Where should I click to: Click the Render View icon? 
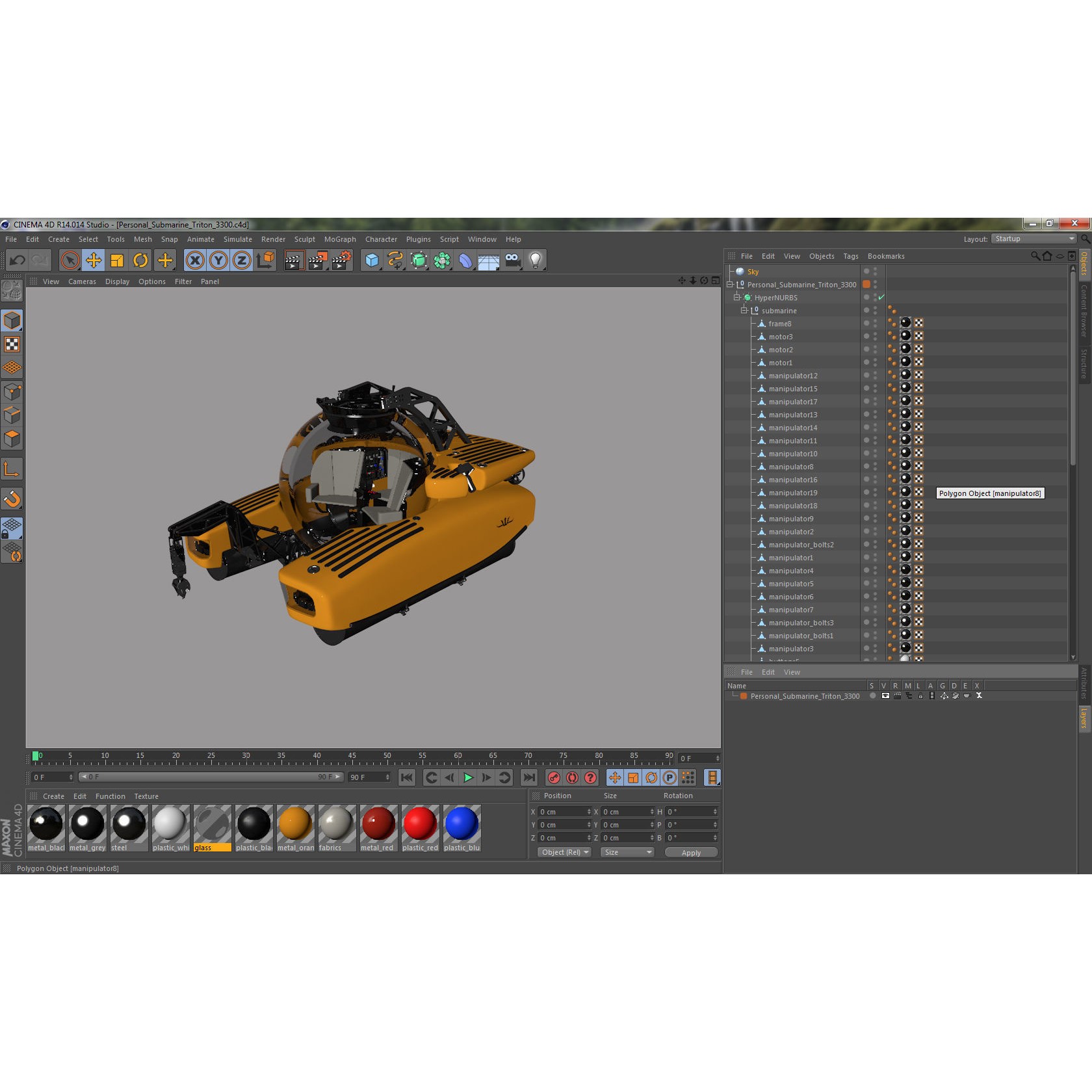click(294, 260)
